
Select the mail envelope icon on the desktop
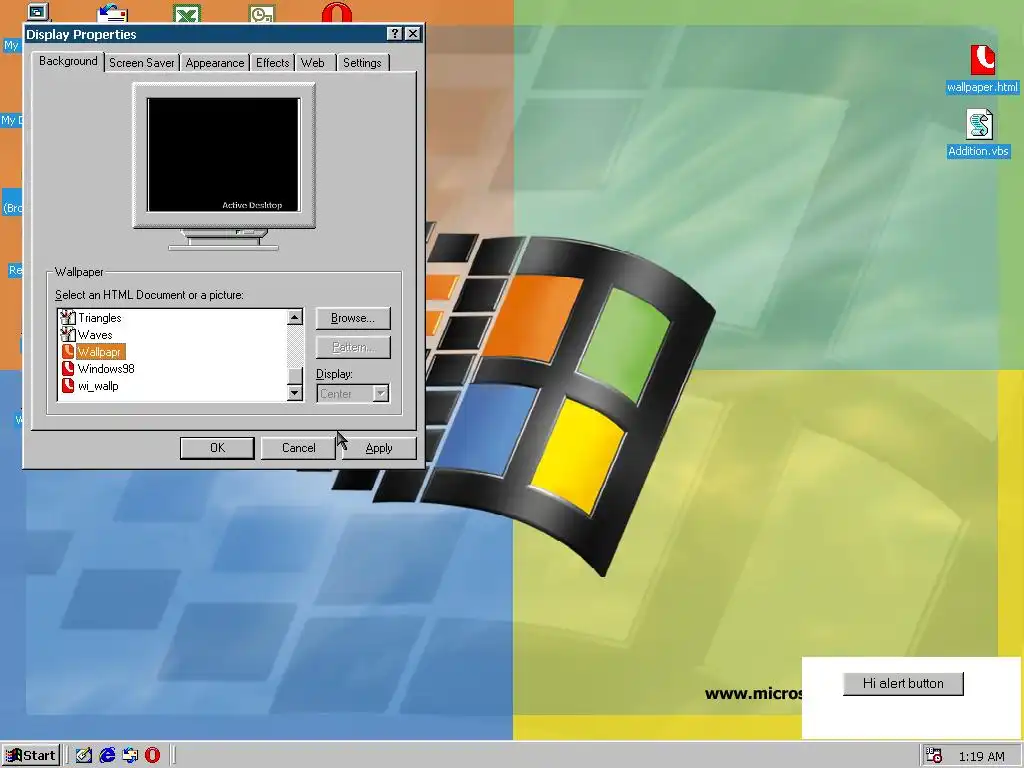tap(112, 13)
